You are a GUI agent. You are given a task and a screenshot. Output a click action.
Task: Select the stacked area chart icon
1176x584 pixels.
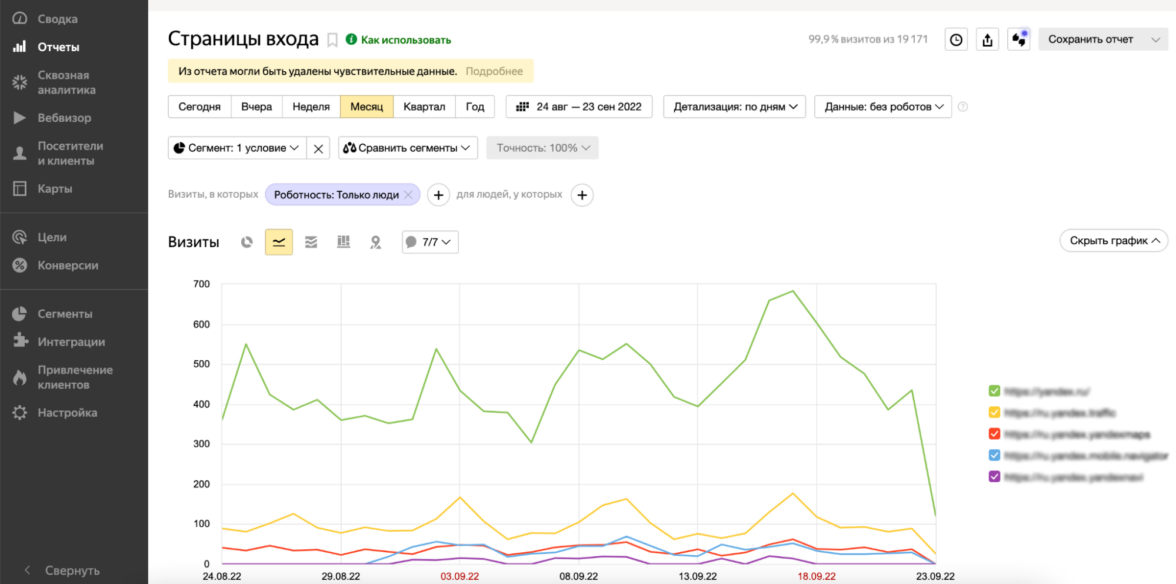pyautogui.click(x=311, y=242)
